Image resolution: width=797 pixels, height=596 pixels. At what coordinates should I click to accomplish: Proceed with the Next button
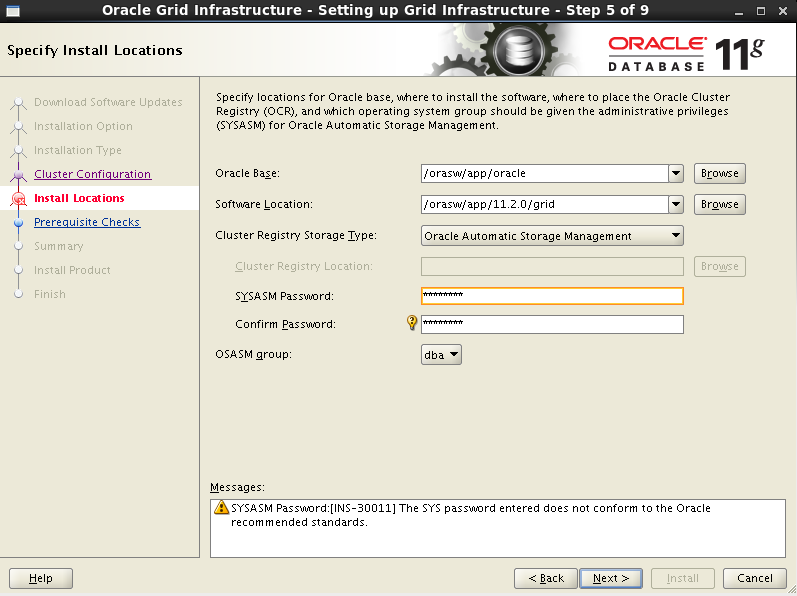pos(611,578)
